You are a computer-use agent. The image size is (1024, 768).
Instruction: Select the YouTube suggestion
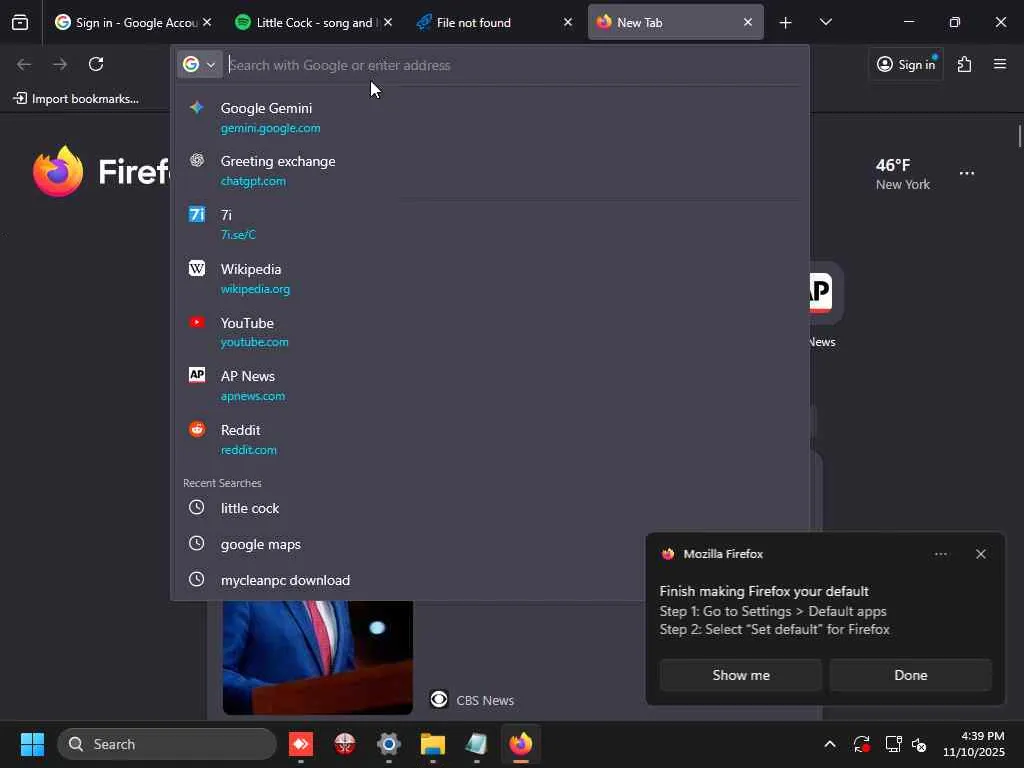[490, 332]
